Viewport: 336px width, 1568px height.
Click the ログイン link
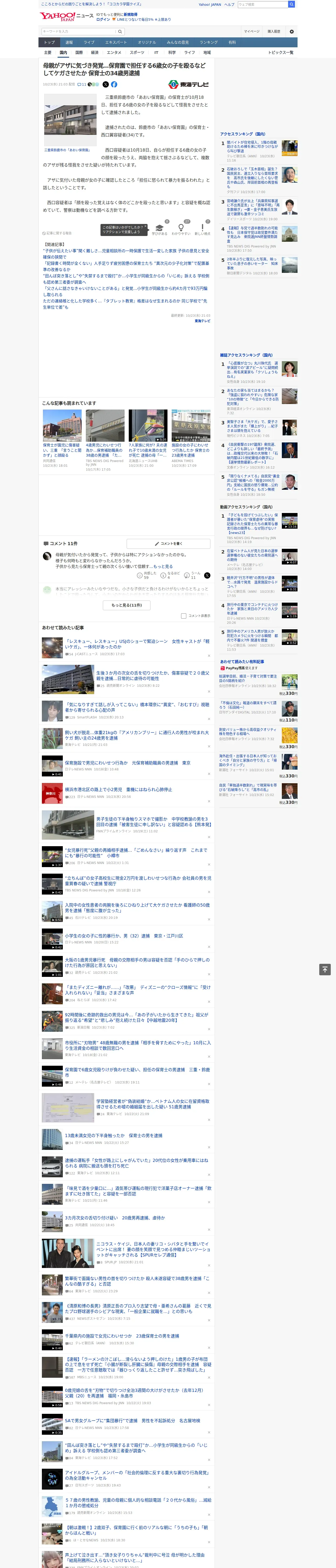tap(103, 20)
